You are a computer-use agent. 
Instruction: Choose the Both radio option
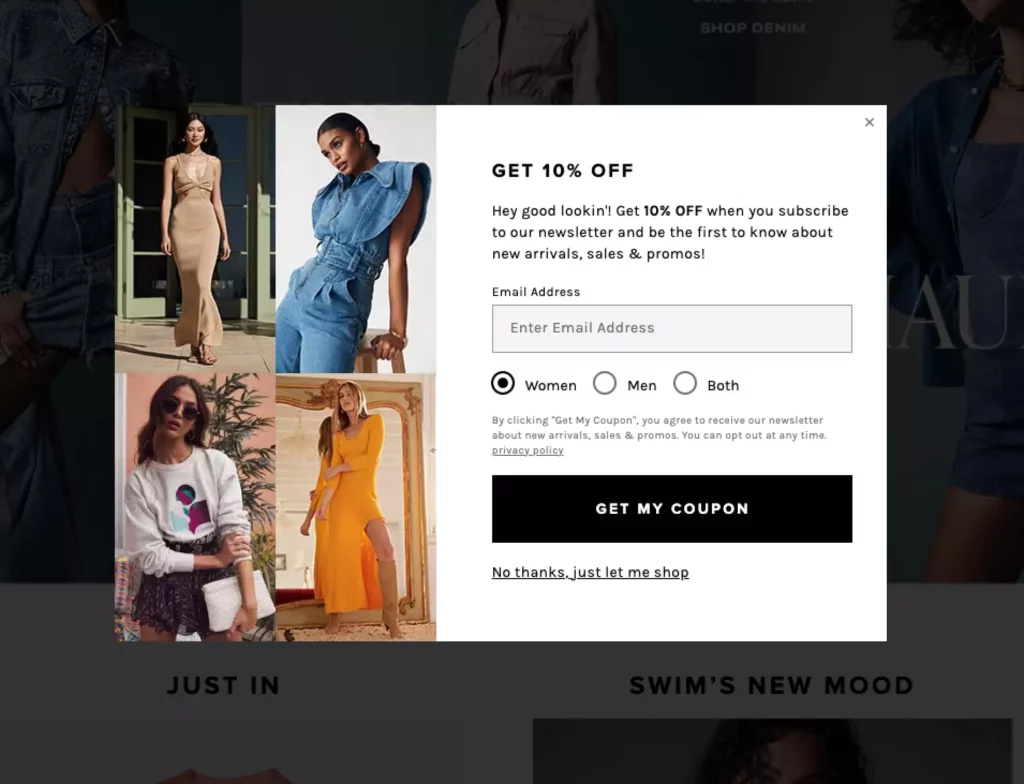point(685,383)
